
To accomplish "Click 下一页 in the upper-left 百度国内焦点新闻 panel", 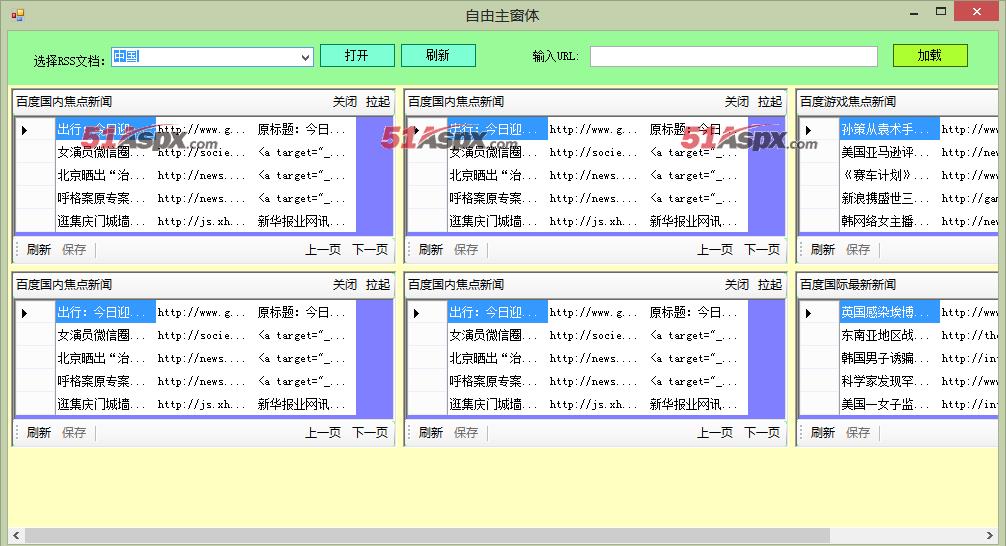I will click(x=370, y=250).
